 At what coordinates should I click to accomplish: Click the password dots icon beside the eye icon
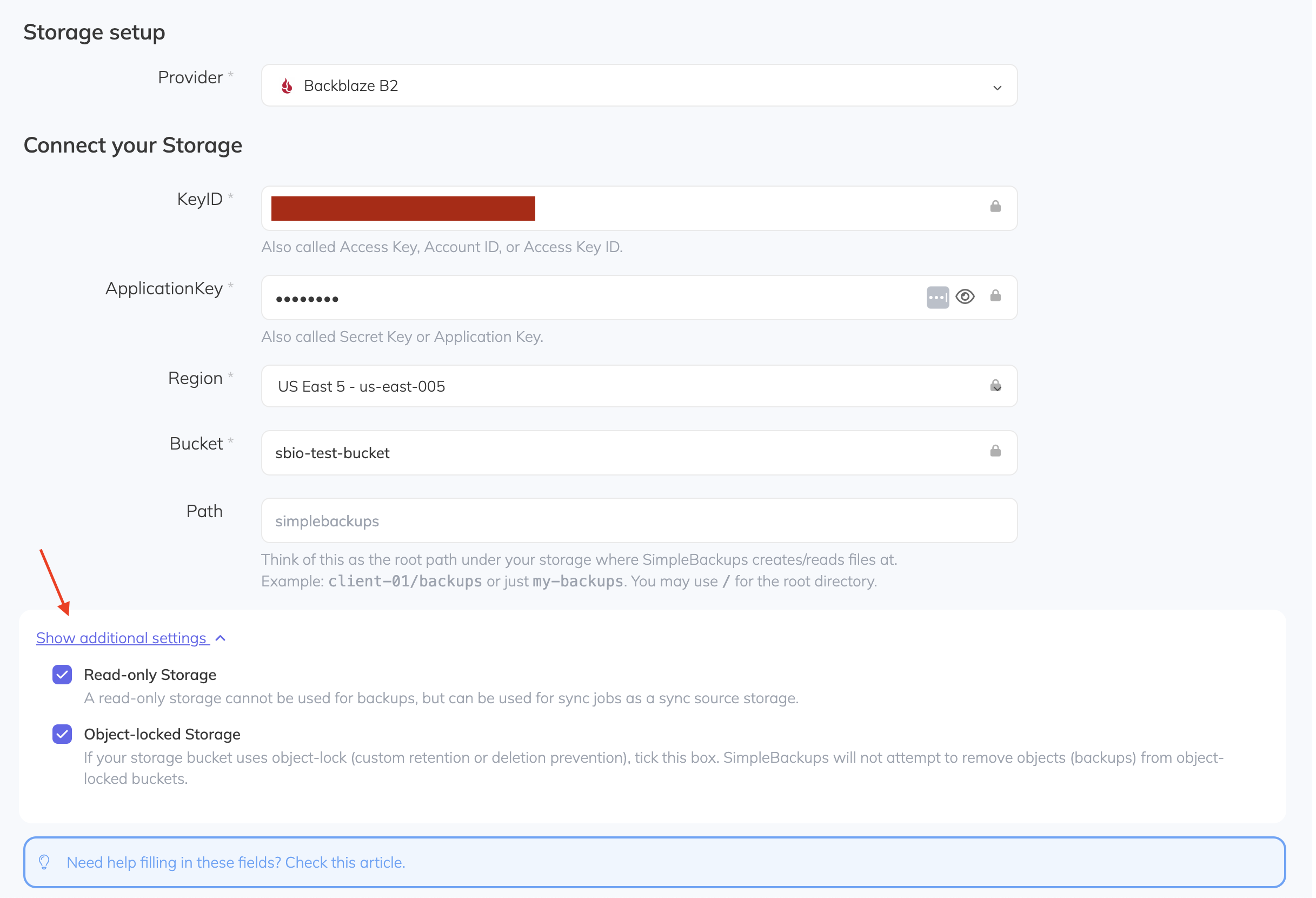pos(937,296)
